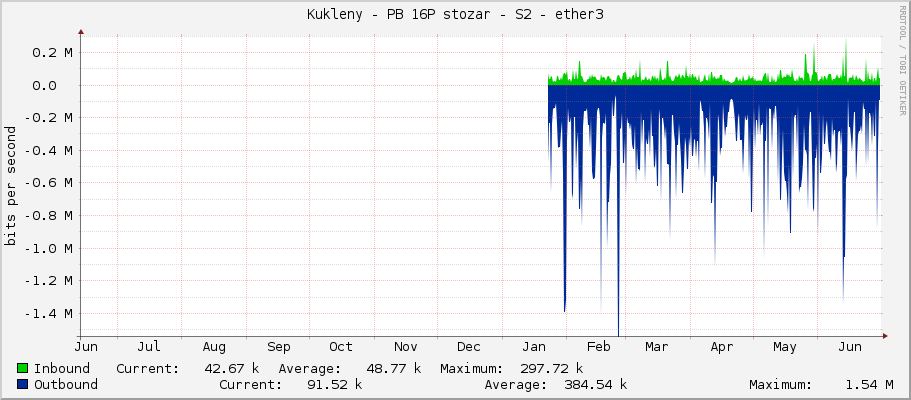Click the outbound current value '91.52 k'
The image size is (911, 400).
point(334,384)
